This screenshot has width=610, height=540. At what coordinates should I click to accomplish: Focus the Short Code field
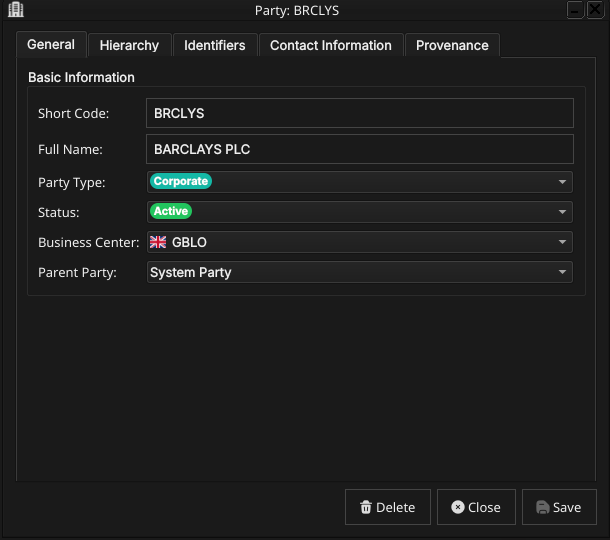point(359,113)
